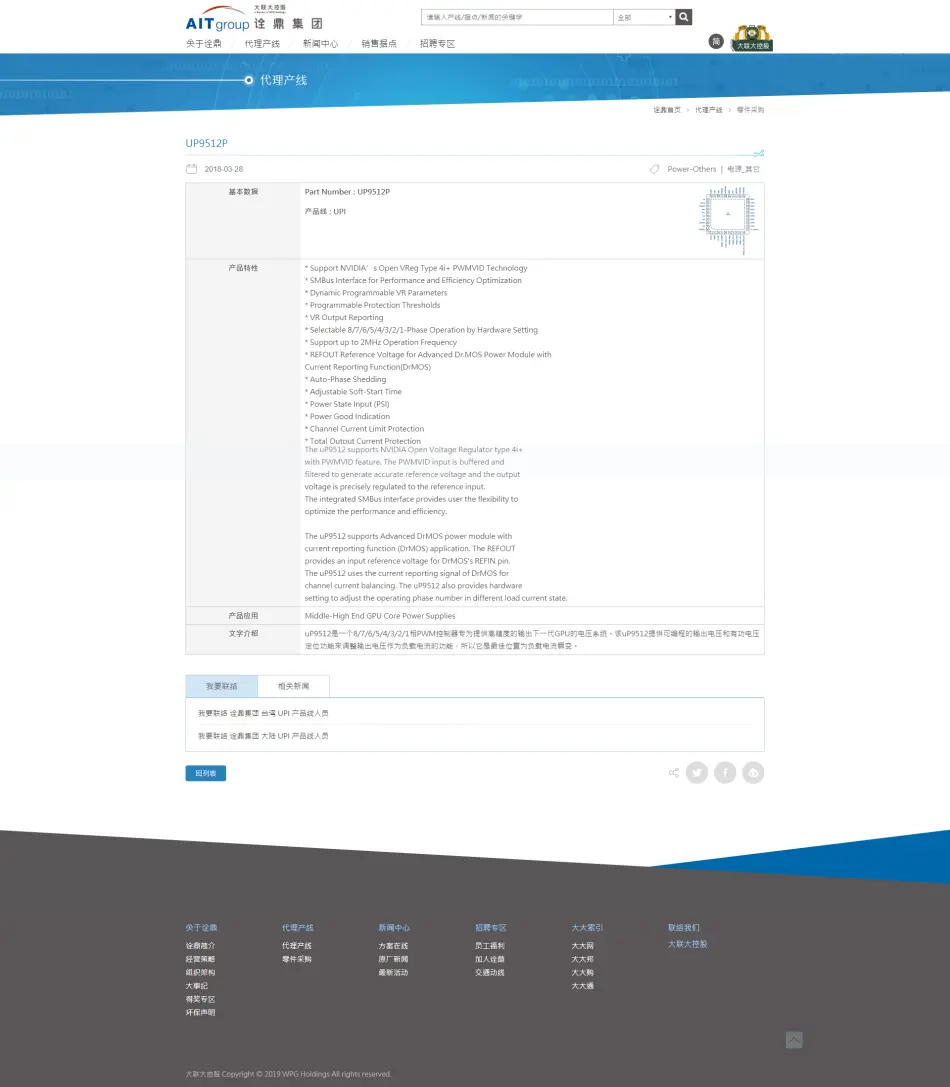950x1087 pixels.
Task: Click the magnifier search button
Action: click(684, 17)
